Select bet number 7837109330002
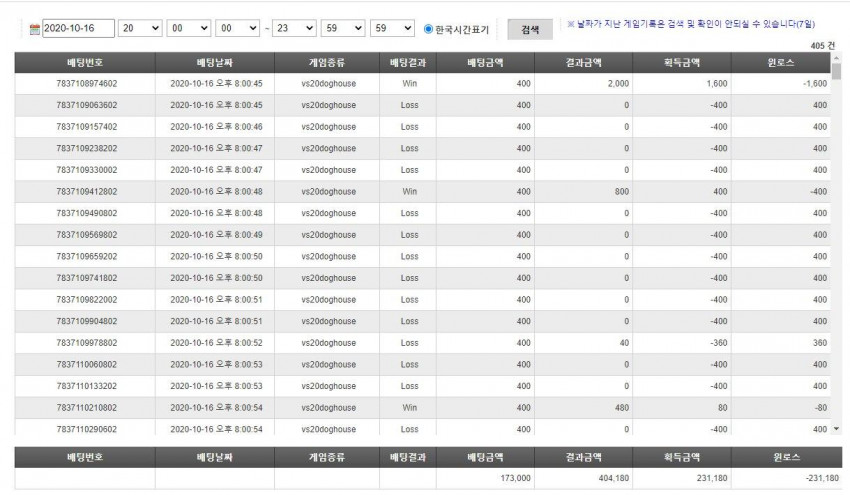The height and width of the screenshot is (495, 850). [x=87, y=170]
